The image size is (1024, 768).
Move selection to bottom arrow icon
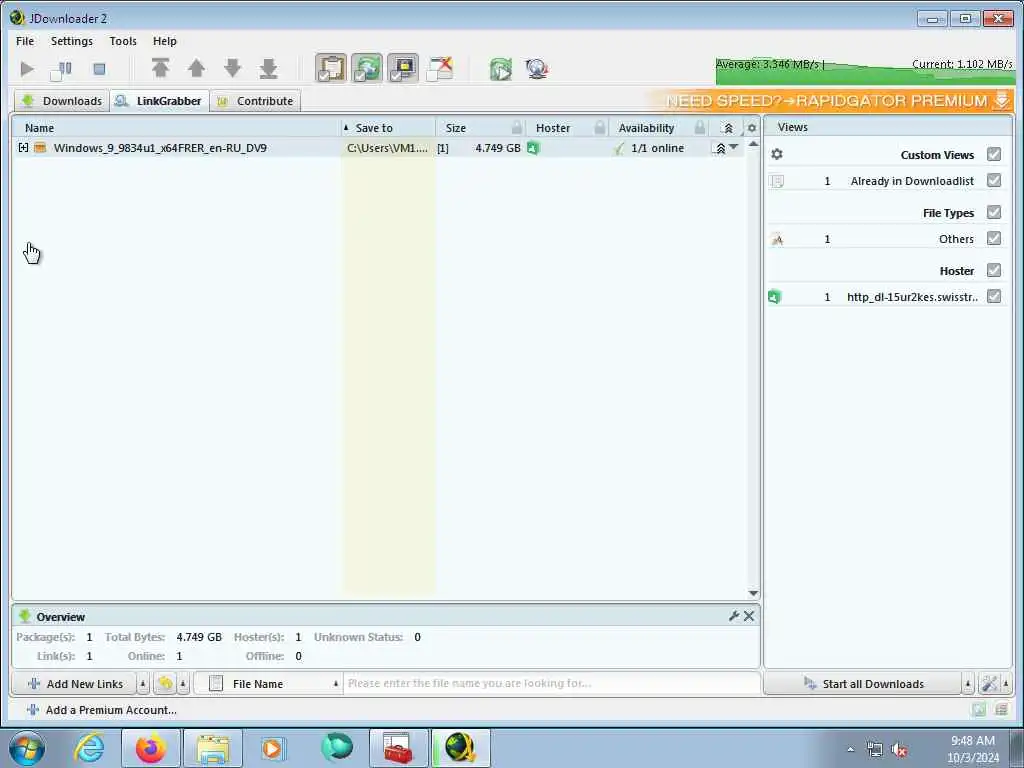tap(268, 68)
